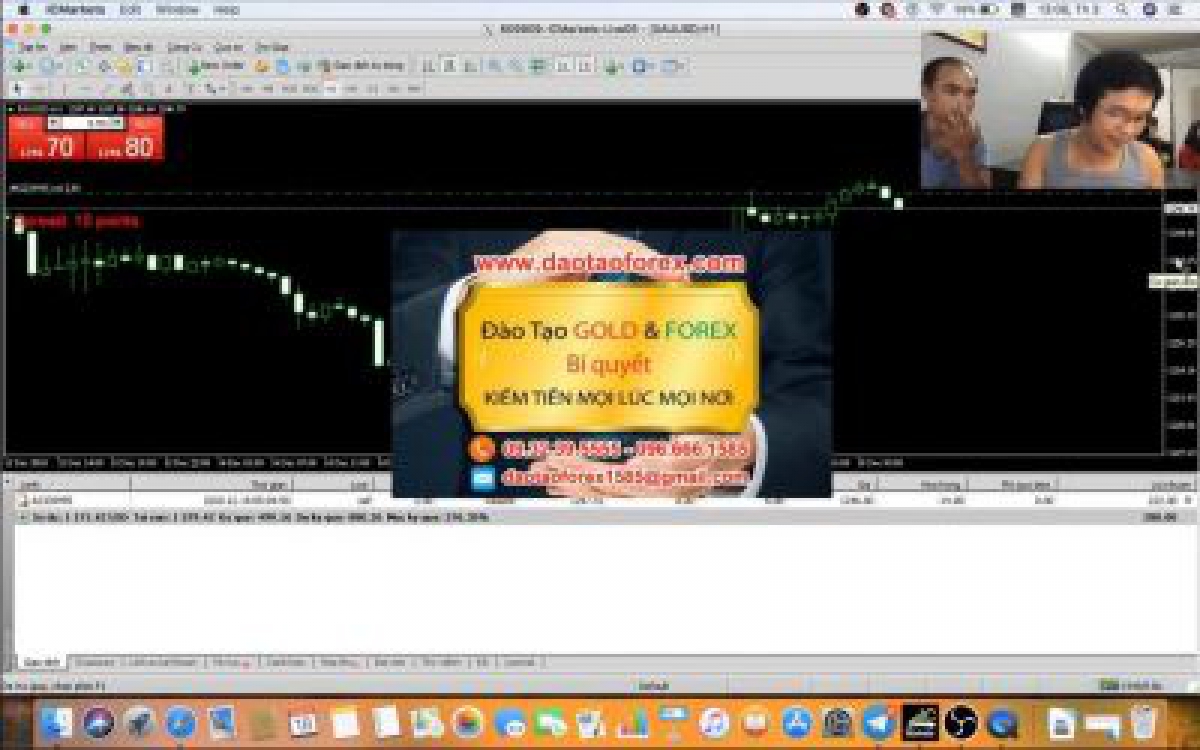Open Finder from the Dock

pos(57,722)
